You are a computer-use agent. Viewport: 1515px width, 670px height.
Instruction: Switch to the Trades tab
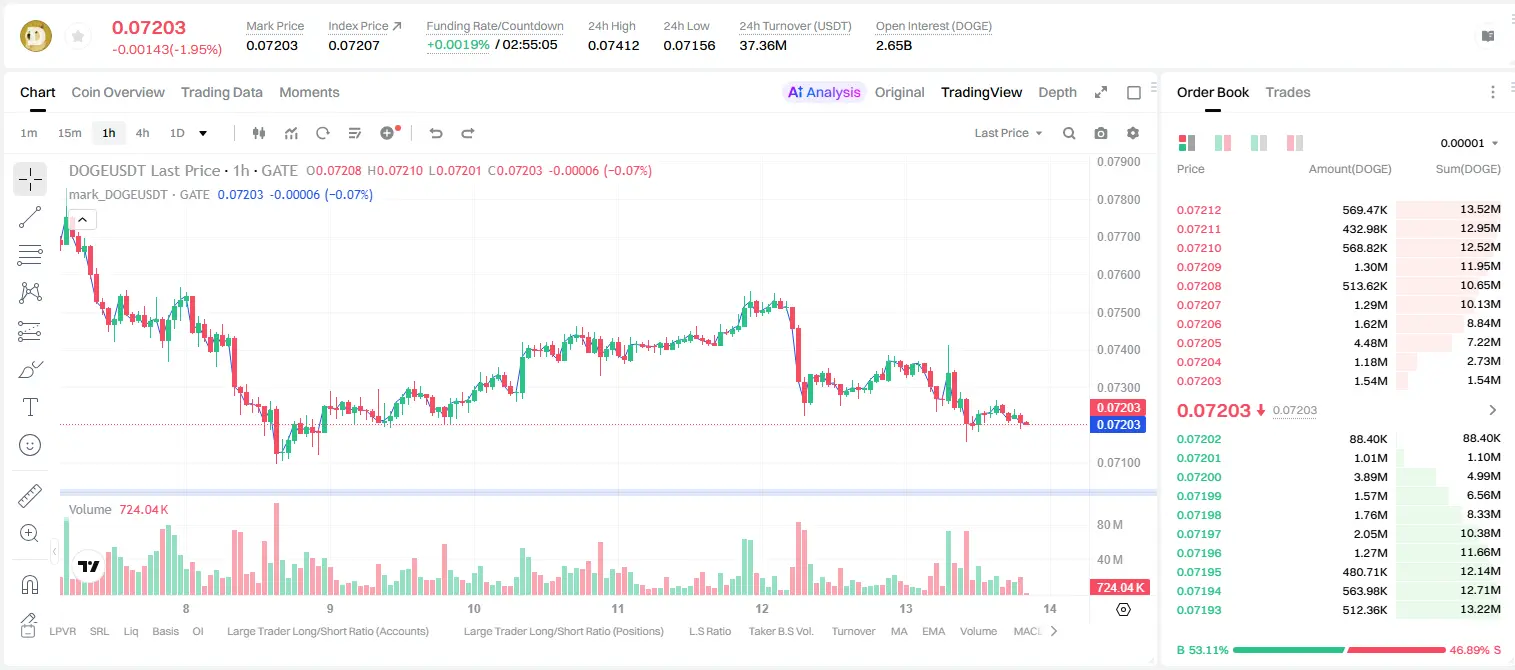(x=1288, y=92)
